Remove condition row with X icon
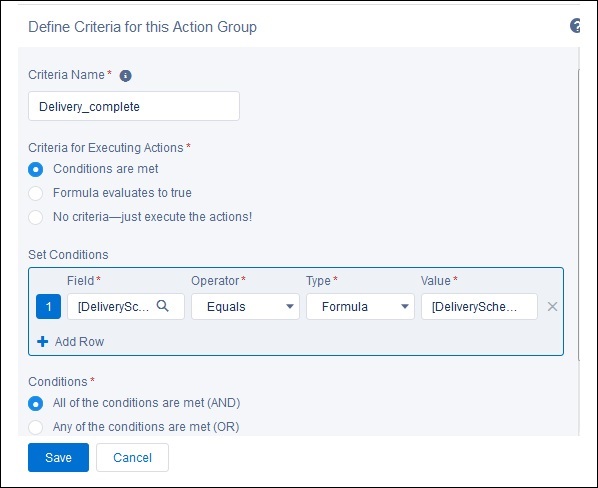This screenshot has height=488, width=598. 552,307
